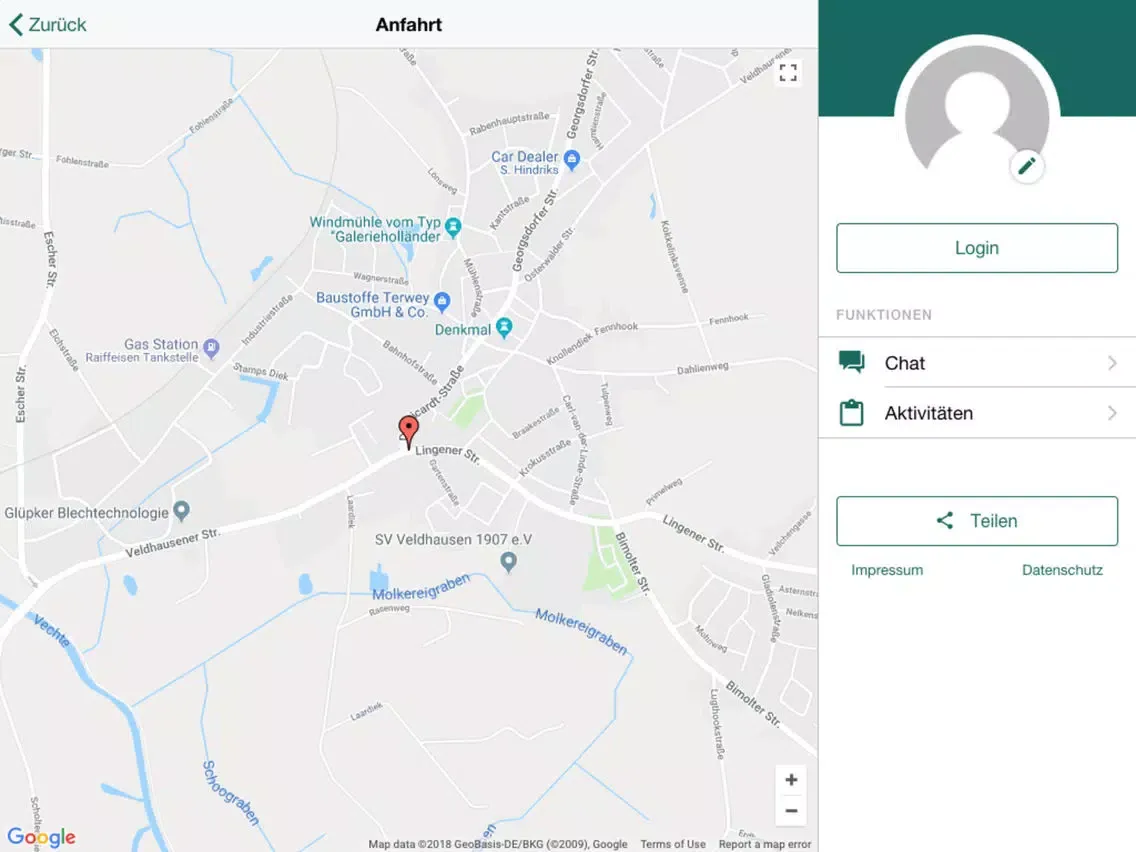The width and height of the screenshot is (1136, 852).
Task: Click the Veldhausener Str. street label
Action: click(172, 543)
